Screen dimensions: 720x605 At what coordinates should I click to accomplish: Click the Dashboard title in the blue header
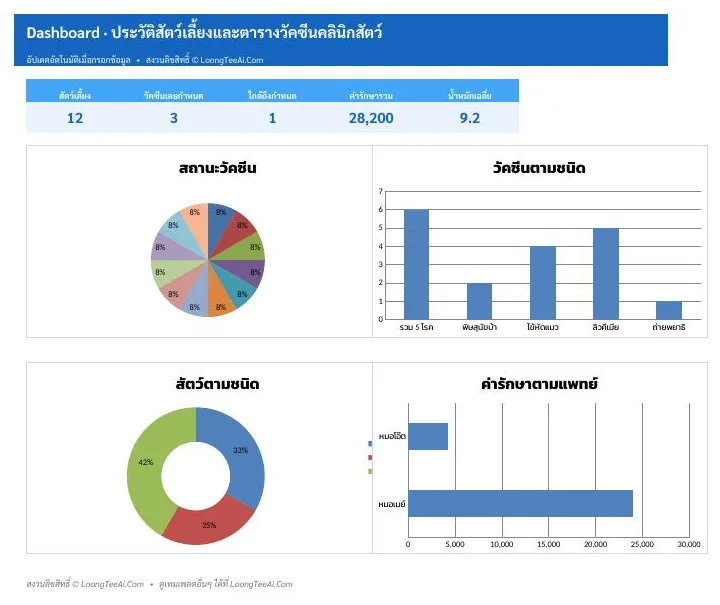tap(204, 33)
